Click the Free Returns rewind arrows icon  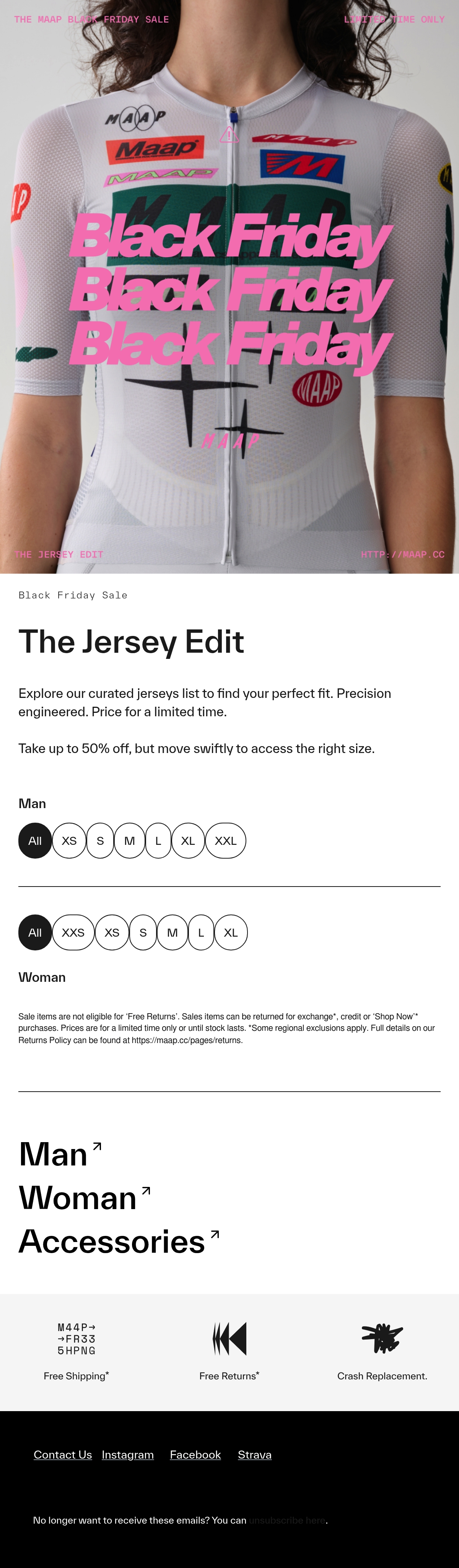(229, 1338)
